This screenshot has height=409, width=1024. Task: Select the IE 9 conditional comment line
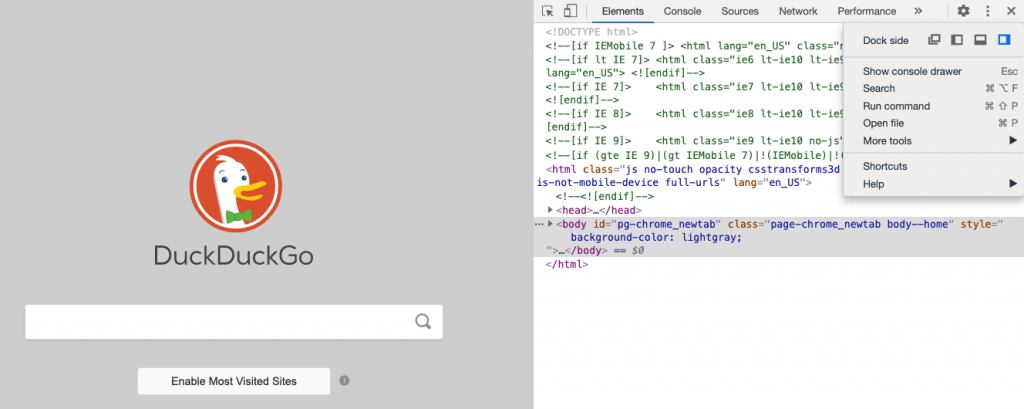click(694, 140)
